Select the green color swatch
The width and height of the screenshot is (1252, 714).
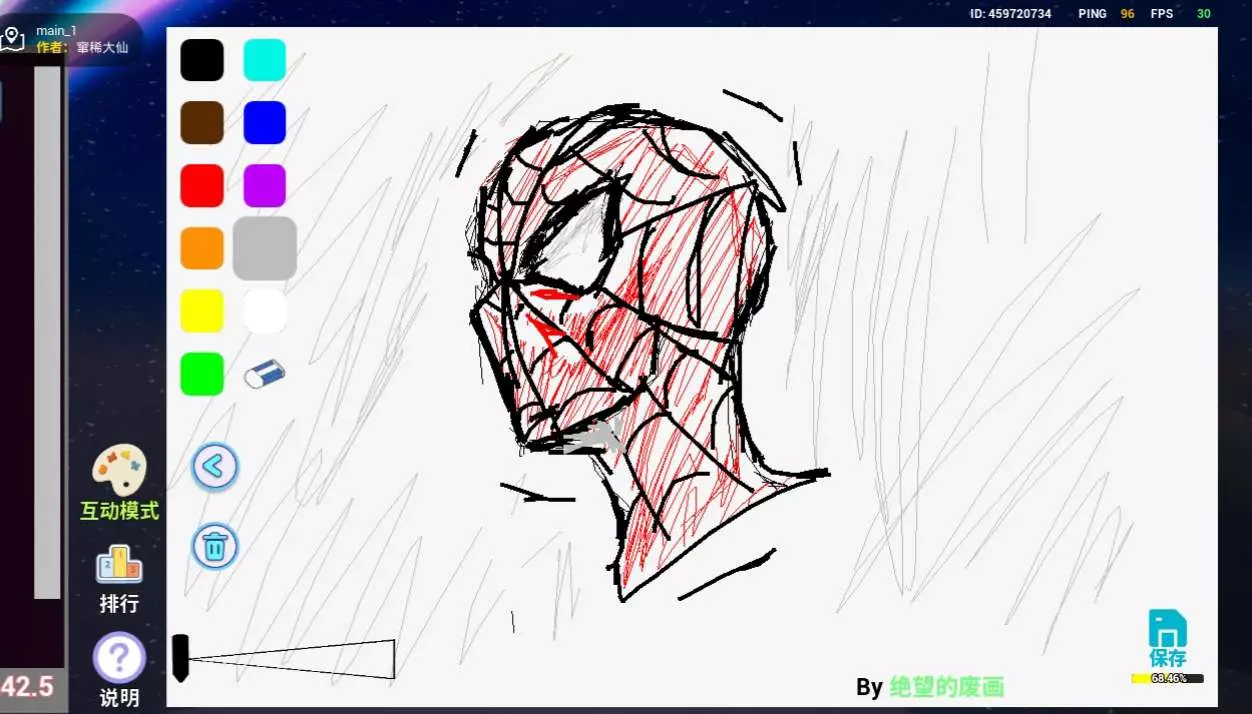(x=202, y=374)
